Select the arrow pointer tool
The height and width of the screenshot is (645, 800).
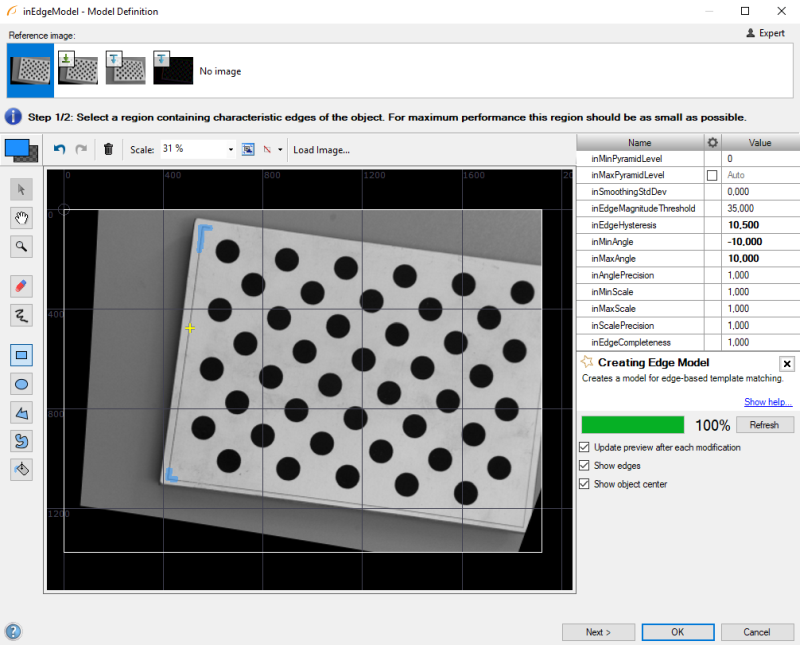click(x=22, y=190)
